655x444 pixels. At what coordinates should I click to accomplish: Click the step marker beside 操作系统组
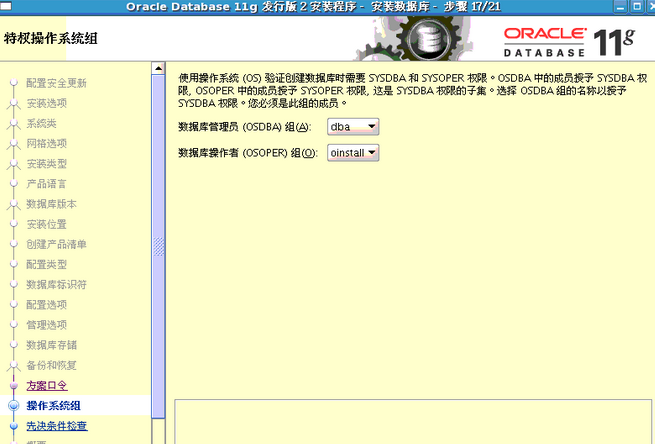pos(13,406)
